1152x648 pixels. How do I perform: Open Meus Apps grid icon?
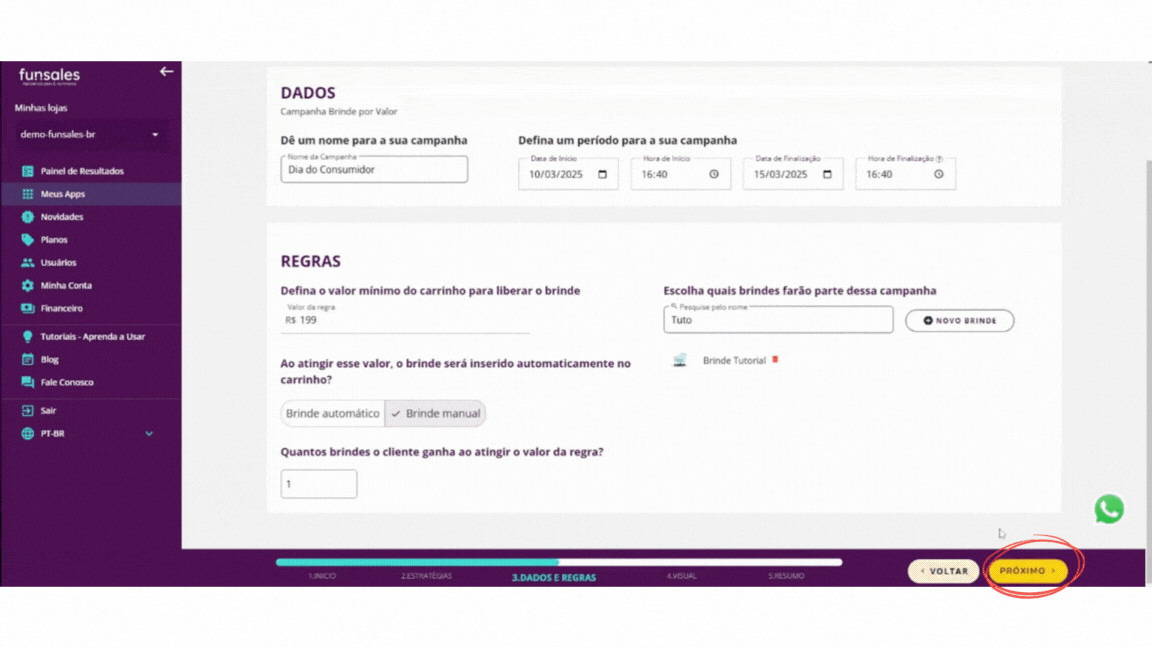[x=27, y=194]
